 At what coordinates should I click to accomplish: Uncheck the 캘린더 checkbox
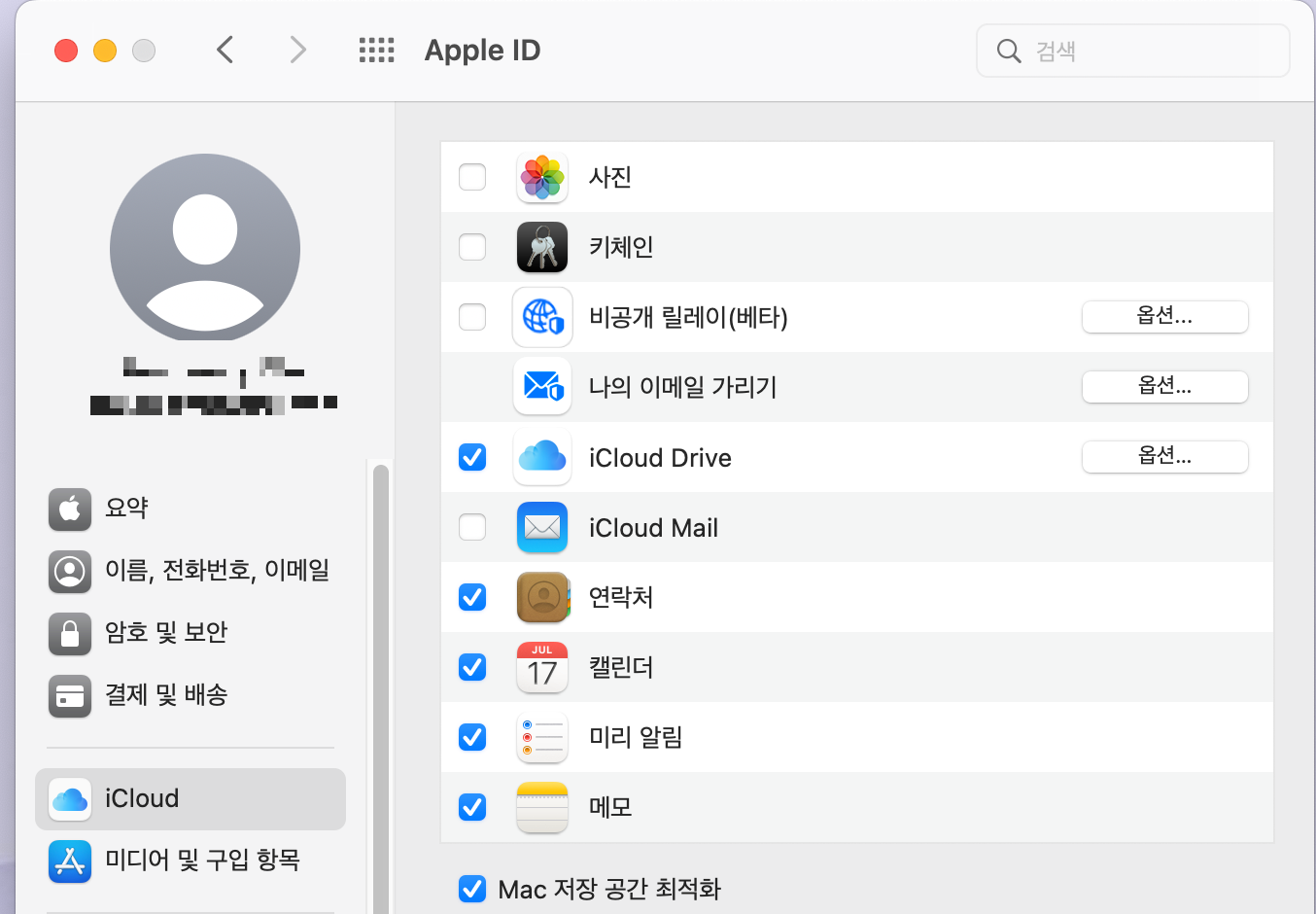(x=472, y=667)
